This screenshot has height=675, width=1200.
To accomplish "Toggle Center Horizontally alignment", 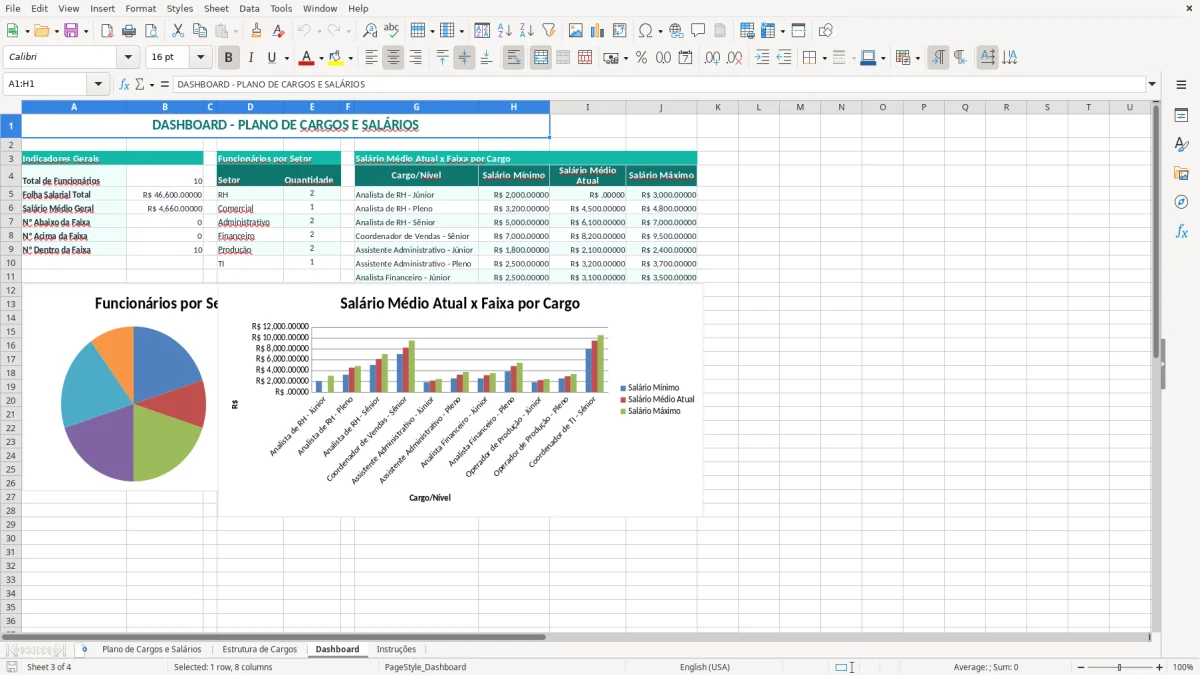I will (x=393, y=58).
